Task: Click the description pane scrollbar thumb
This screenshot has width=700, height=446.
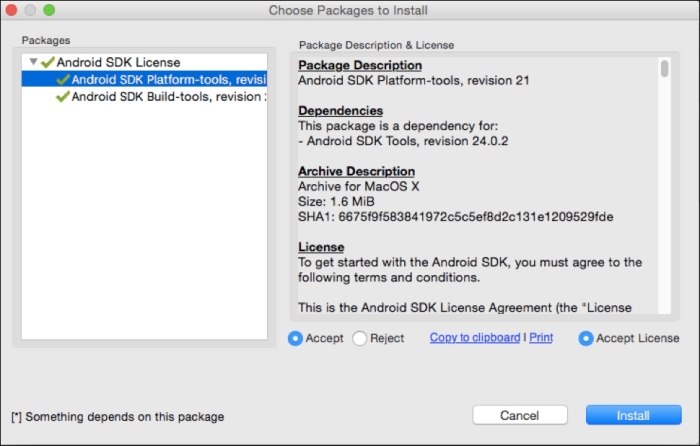Action: [x=665, y=69]
